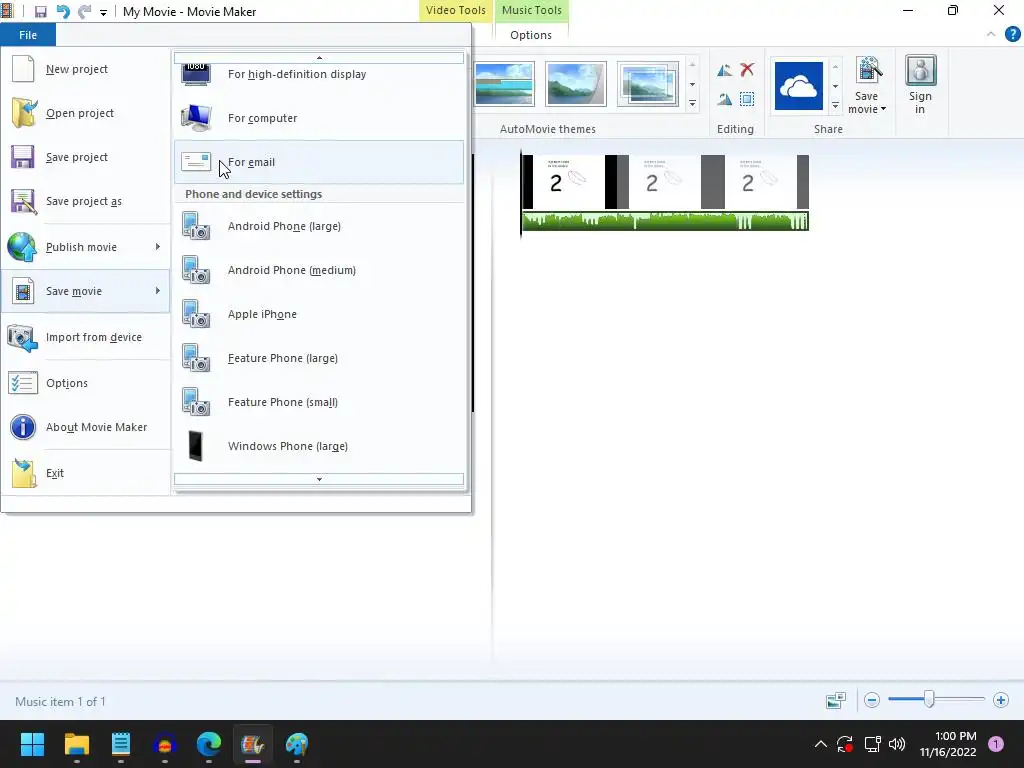Screen dimensions: 1024x768
Task: Show hidden system tray icons
Action: pyautogui.click(x=820, y=744)
